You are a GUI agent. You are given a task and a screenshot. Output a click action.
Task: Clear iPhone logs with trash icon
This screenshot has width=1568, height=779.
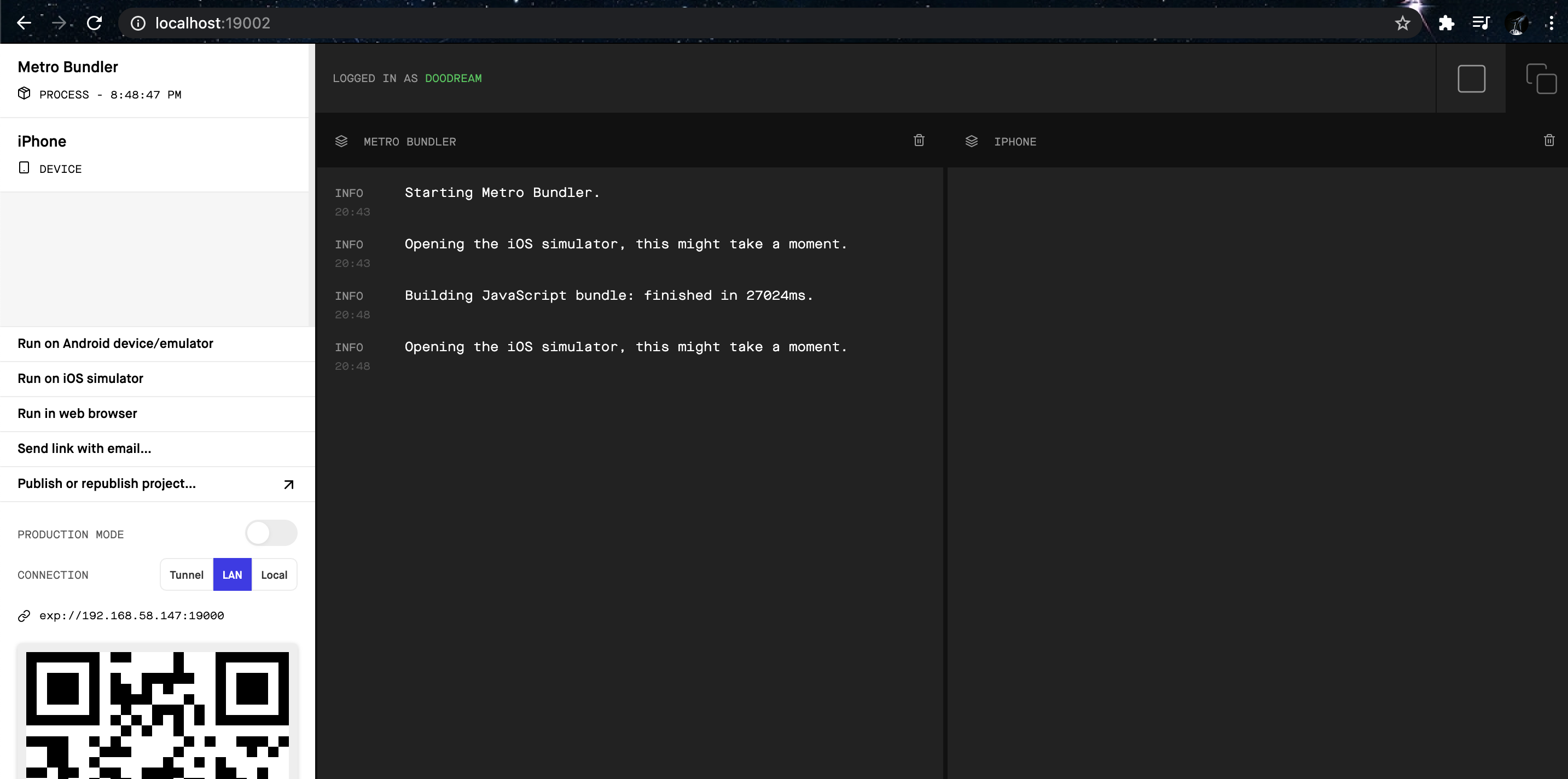(x=1548, y=141)
